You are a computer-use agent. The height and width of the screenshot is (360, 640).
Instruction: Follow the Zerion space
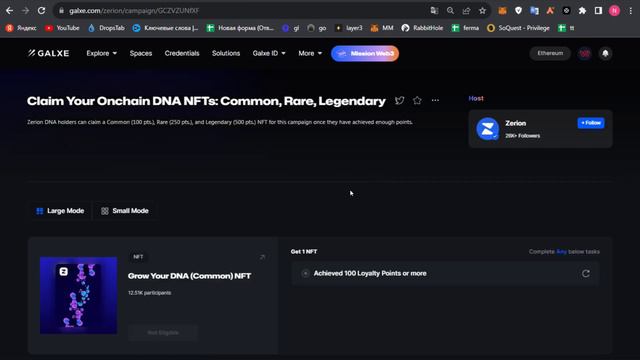point(591,123)
